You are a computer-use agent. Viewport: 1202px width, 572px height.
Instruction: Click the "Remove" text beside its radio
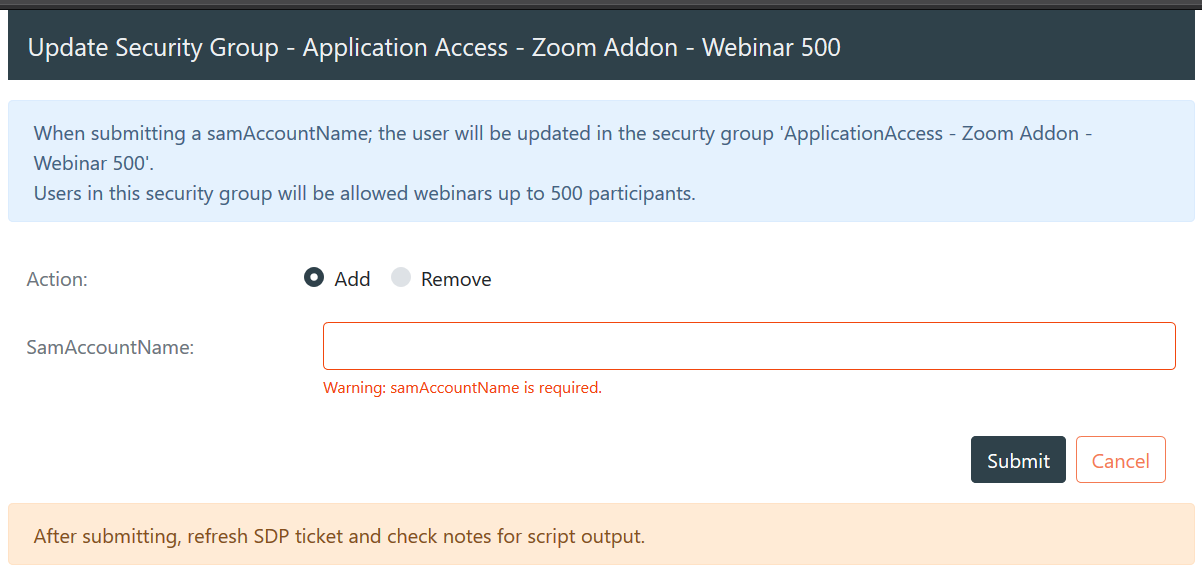456,279
